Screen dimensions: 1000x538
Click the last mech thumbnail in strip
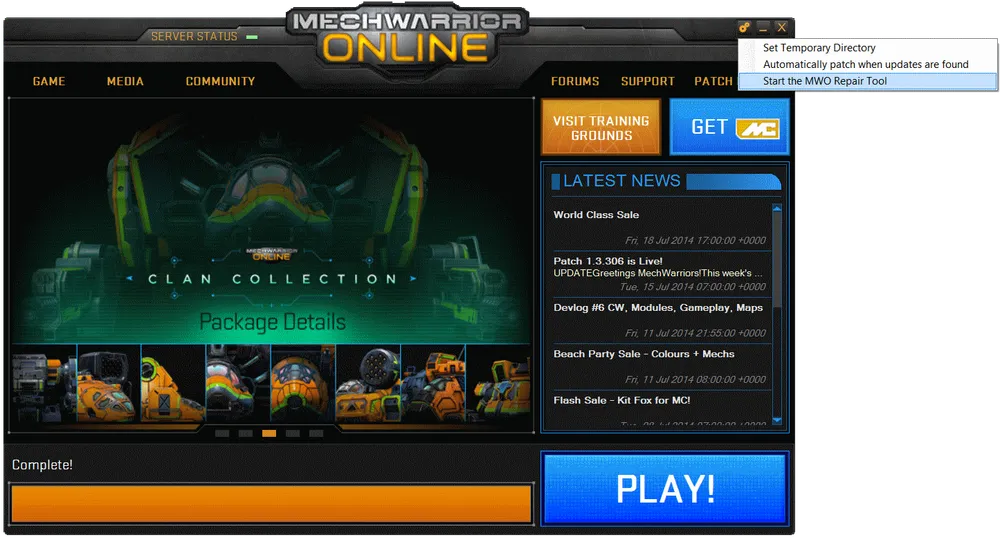(x=499, y=383)
